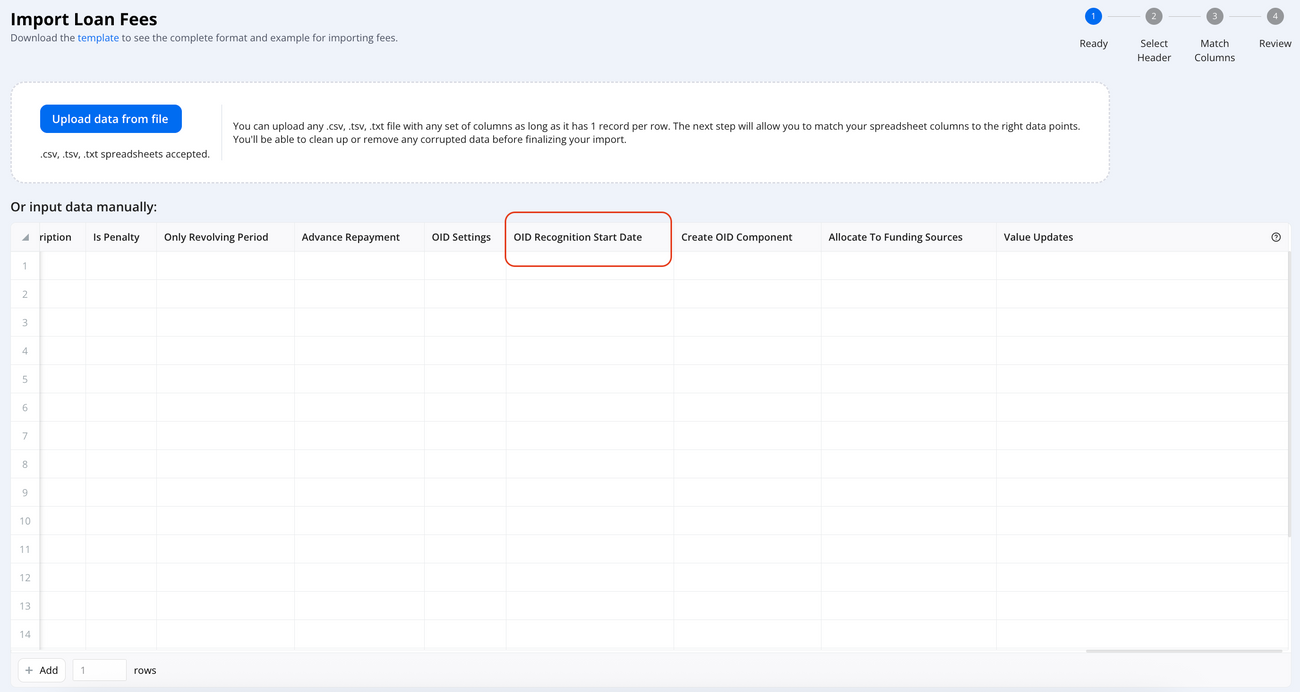Click the step 3 Match Columns circle
Screen dimensions: 1300x692
(x=1214, y=16)
